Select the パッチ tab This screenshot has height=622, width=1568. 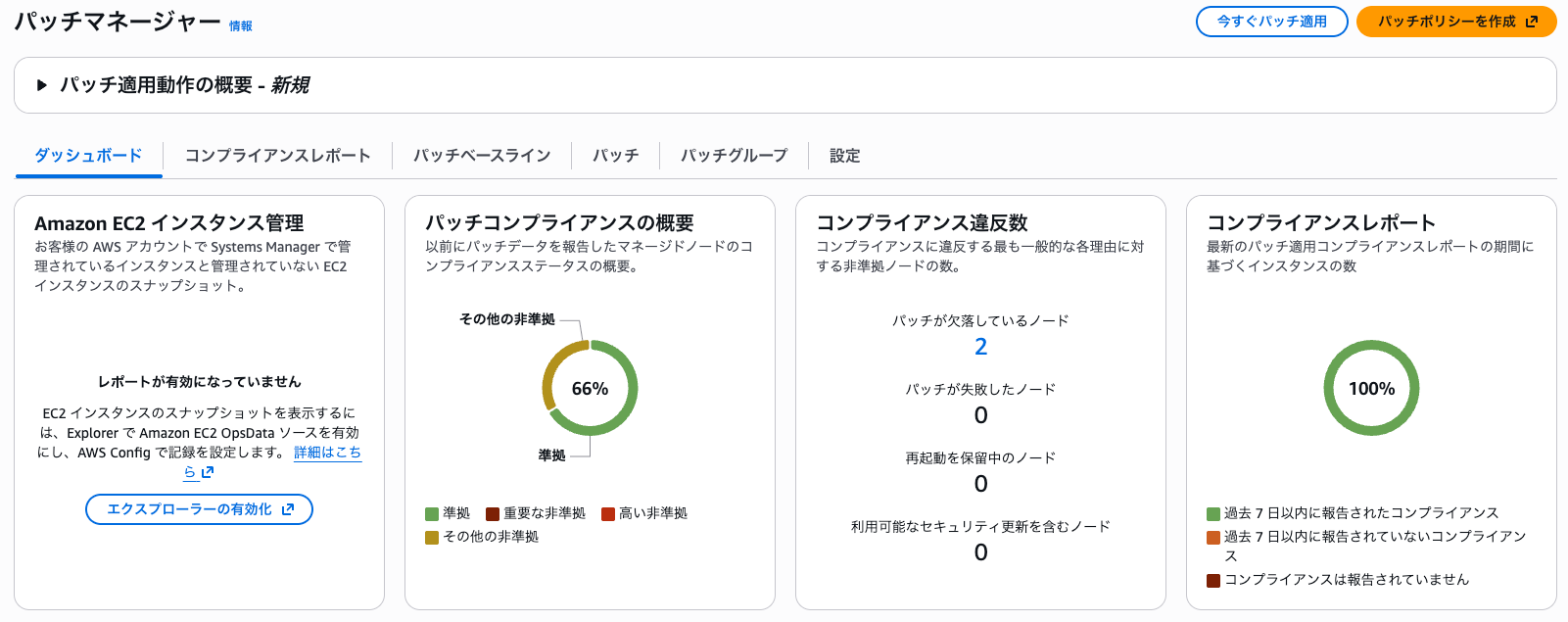click(x=615, y=155)
